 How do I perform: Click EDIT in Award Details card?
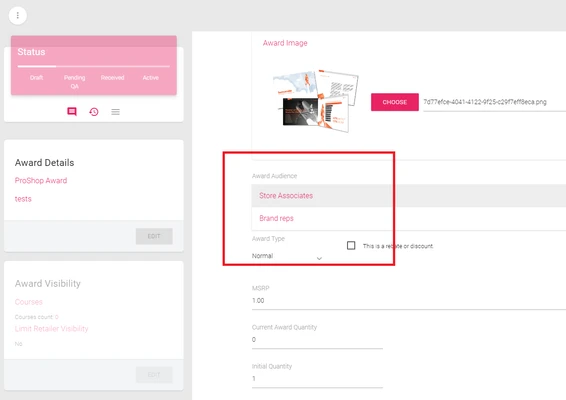pyautogui.click(x=154, y=236)
